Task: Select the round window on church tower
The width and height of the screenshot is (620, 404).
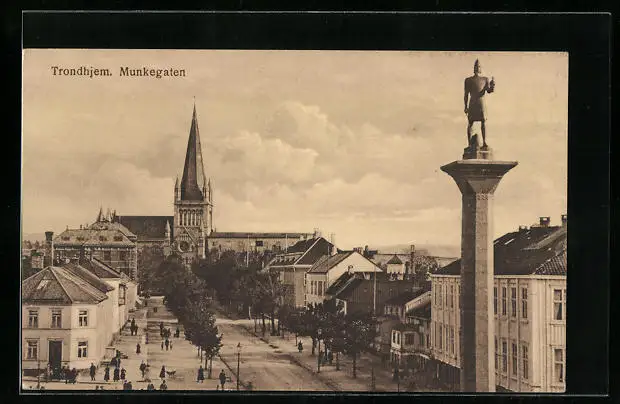Action: click(x=184, y=245)
